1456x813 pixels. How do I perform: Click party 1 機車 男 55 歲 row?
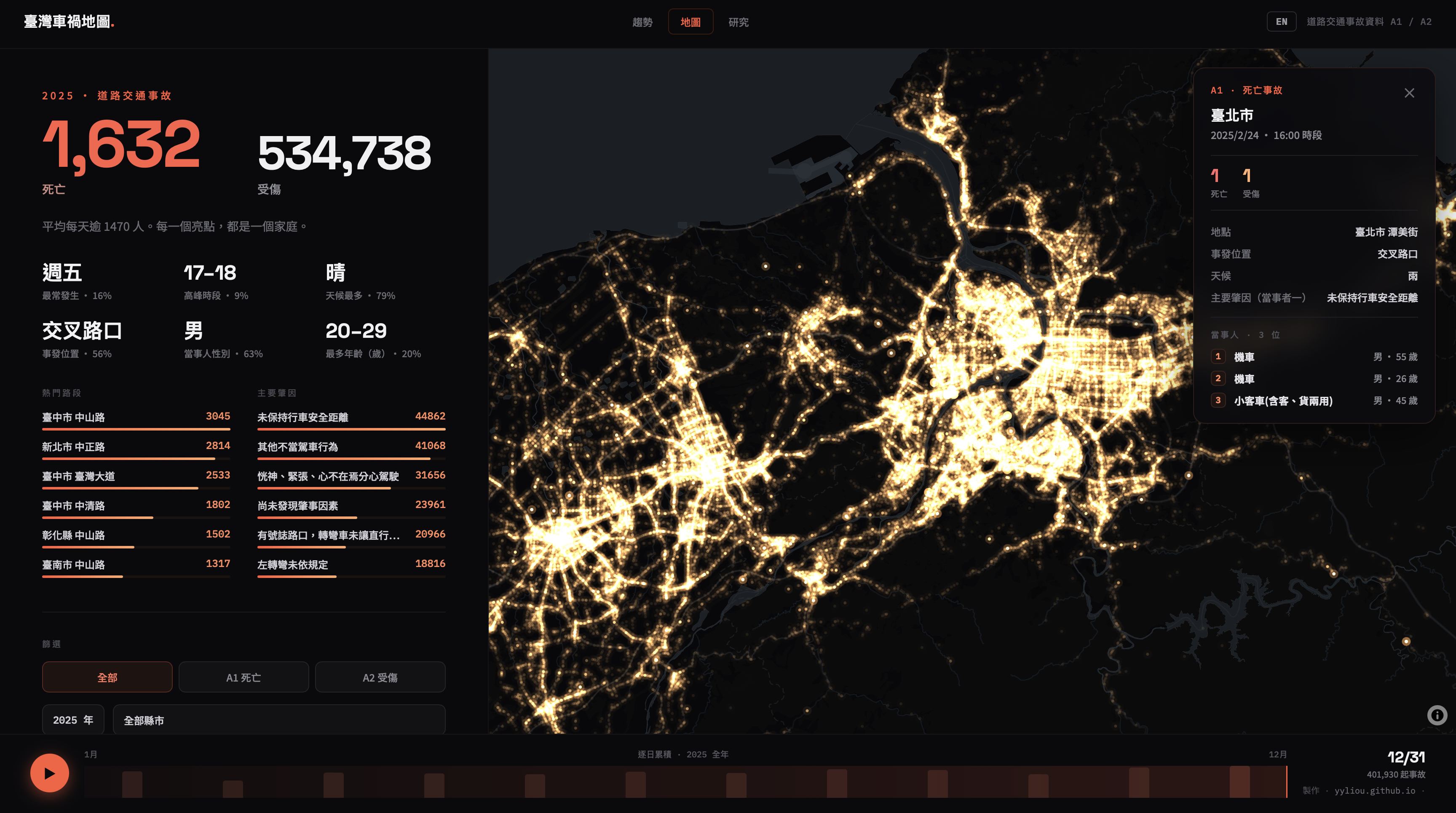click(x=1314, y=356)
